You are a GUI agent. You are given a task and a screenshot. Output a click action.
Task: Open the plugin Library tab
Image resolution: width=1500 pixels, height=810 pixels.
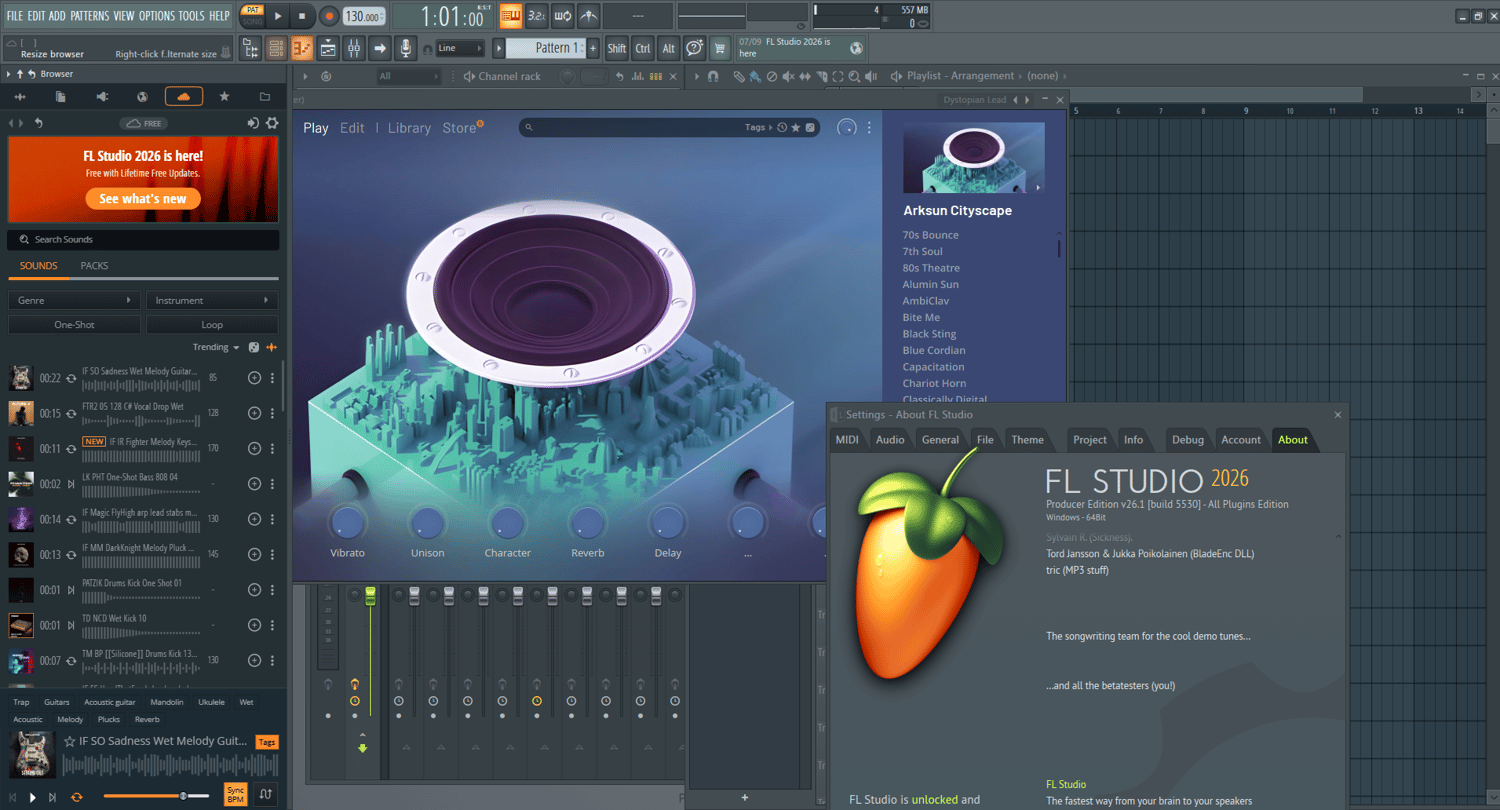coord(409,128)
